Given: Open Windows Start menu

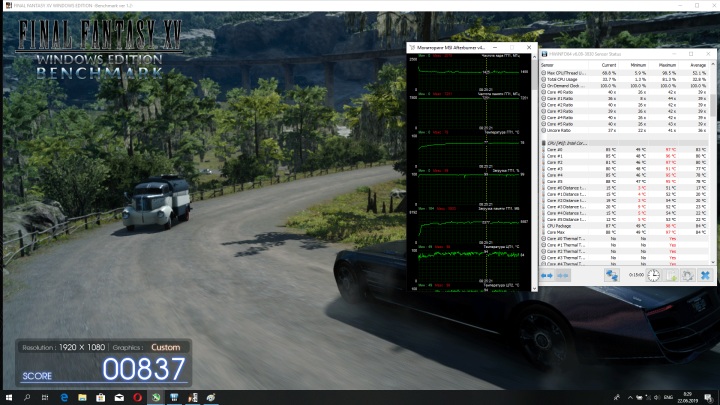Looking at the screenshot, I should pyautogui.click(x=9, y=398).
